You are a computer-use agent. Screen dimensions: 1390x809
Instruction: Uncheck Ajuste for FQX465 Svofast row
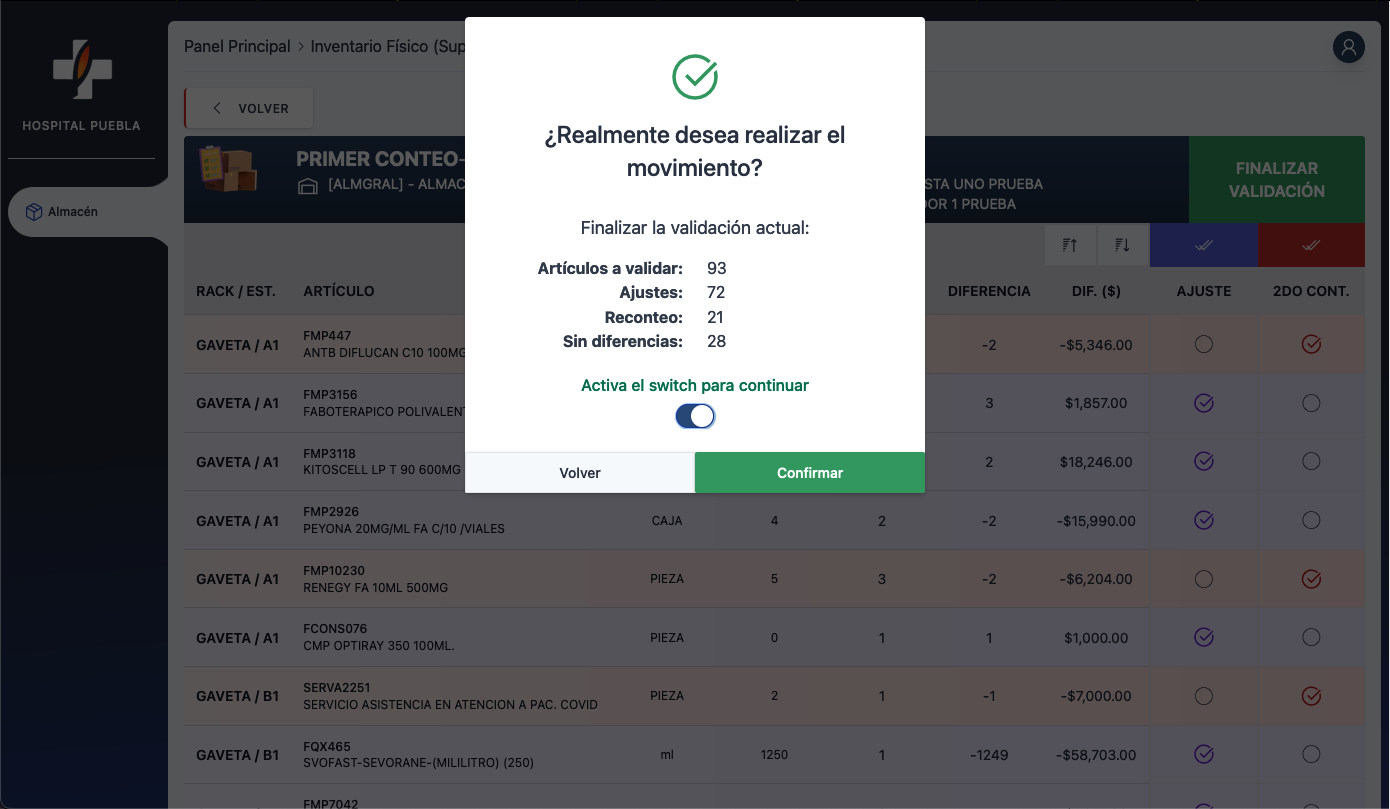click(1204, 754)
